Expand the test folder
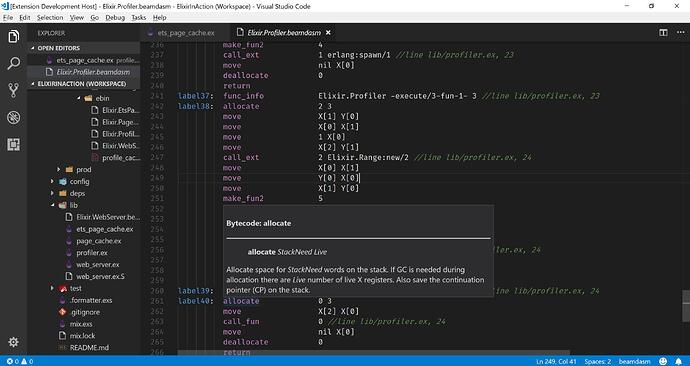 tap(76, 288)
